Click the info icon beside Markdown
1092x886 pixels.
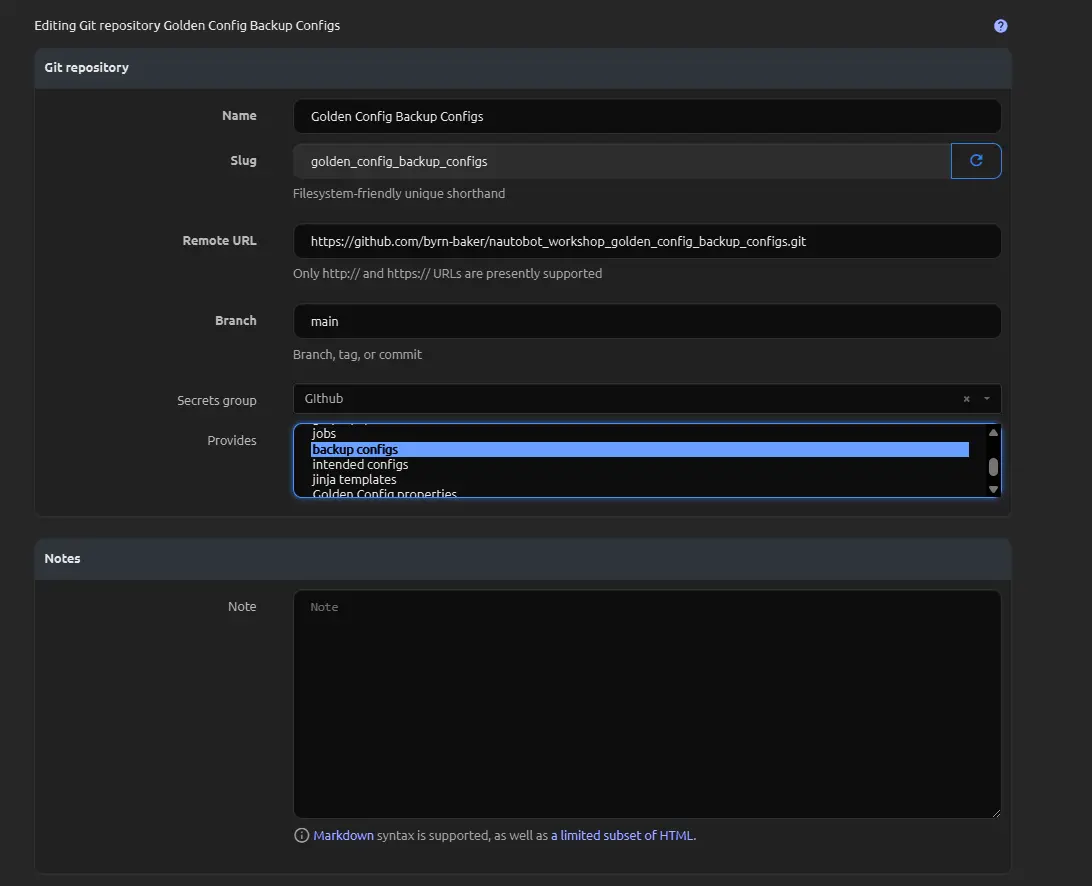[x=301, y=835]
